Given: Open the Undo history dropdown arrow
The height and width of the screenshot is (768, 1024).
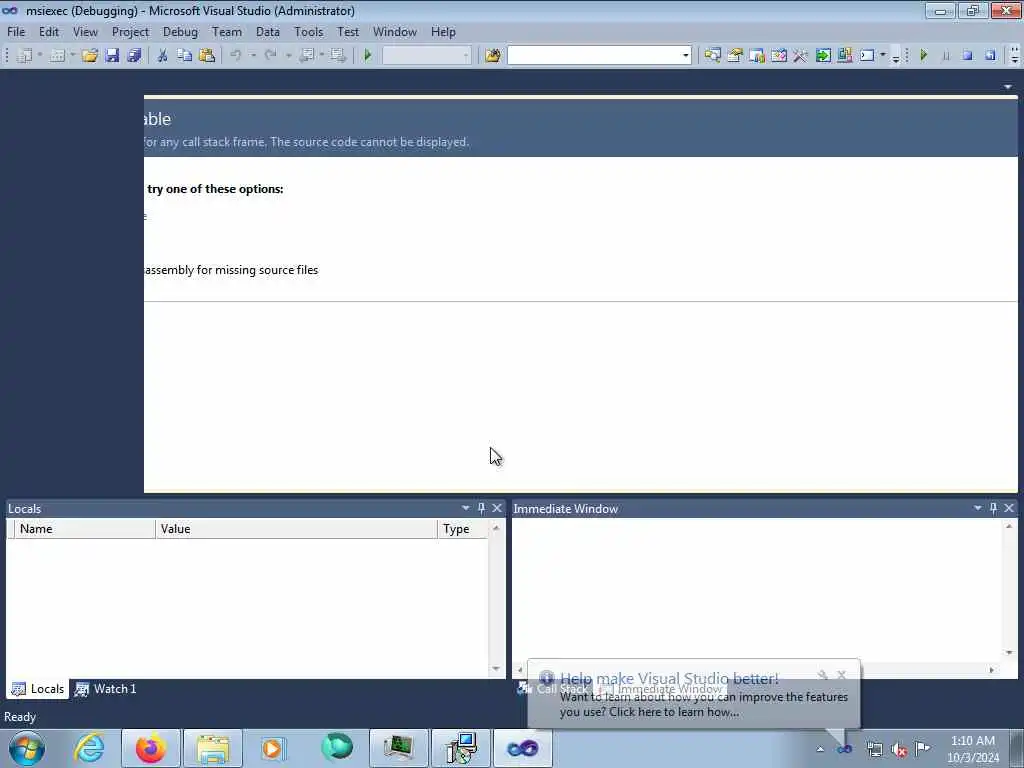Looking at the screenshot, I should (253, 56).
